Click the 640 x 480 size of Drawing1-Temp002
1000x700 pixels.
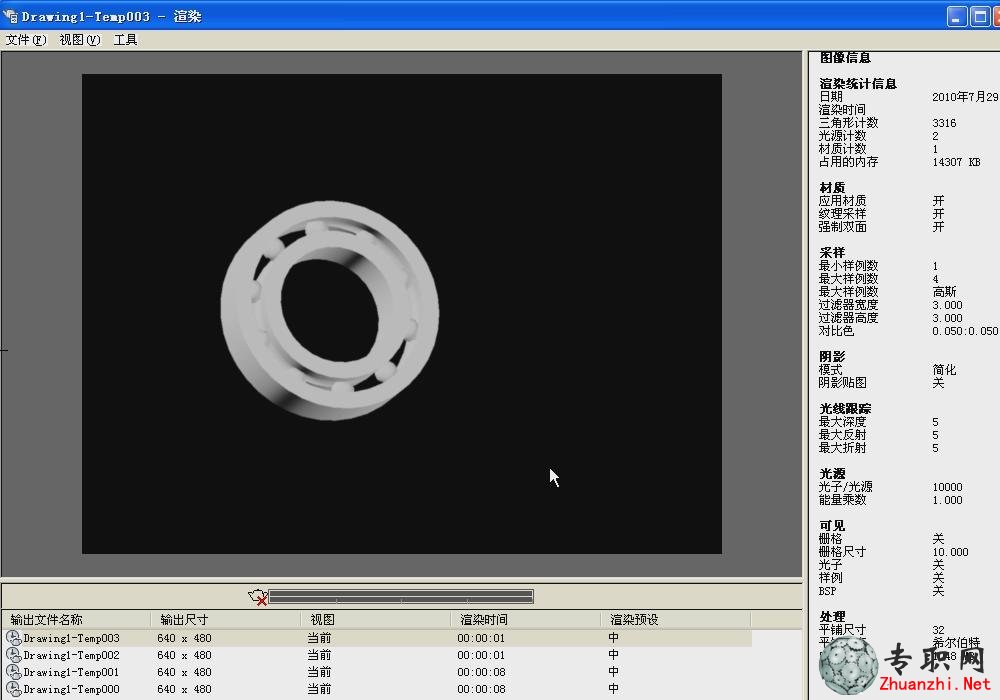[184, 655]
